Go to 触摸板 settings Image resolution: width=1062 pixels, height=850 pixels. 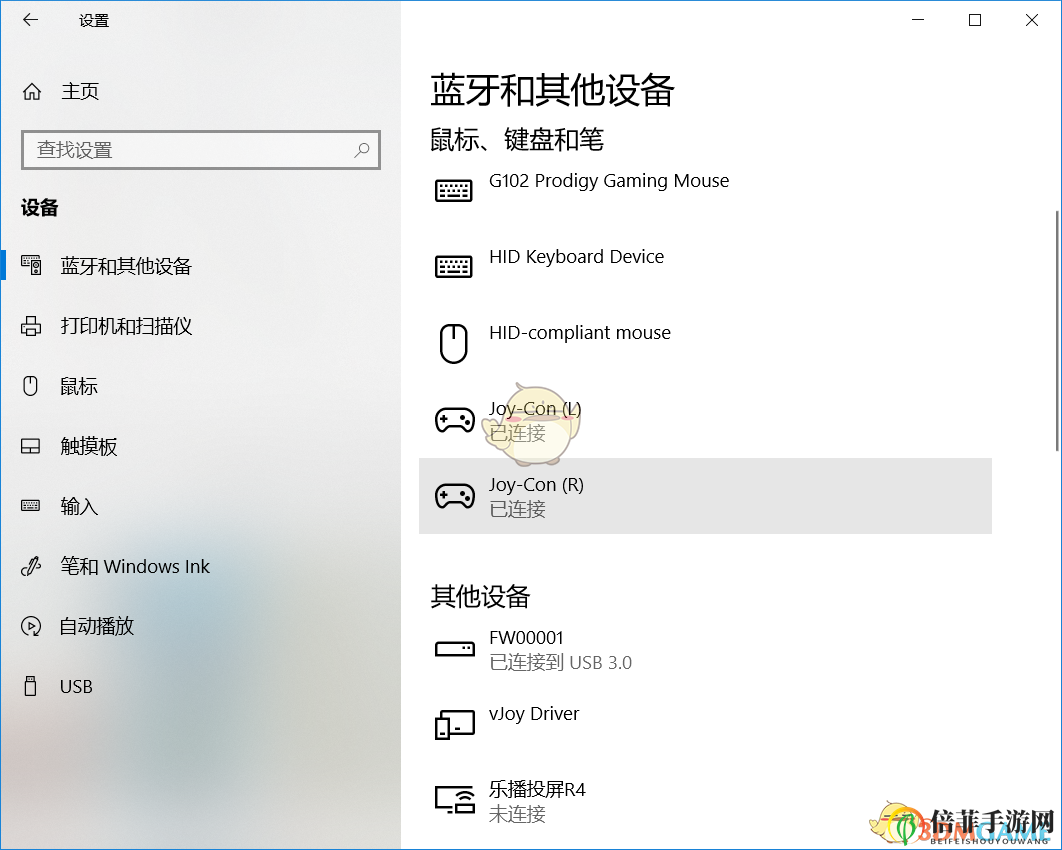tap(89, 447)
